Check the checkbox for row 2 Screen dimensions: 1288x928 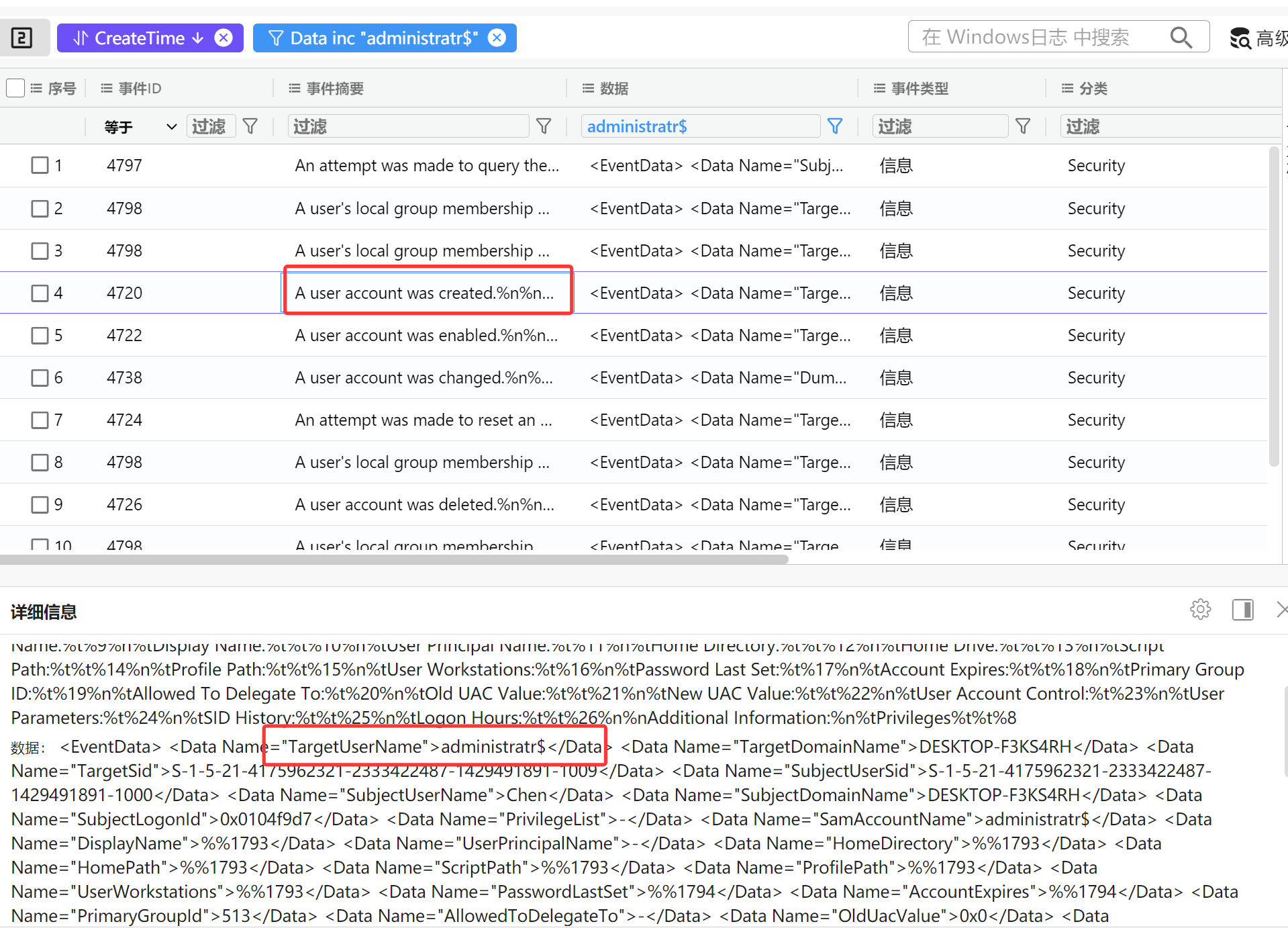(40, 208)
